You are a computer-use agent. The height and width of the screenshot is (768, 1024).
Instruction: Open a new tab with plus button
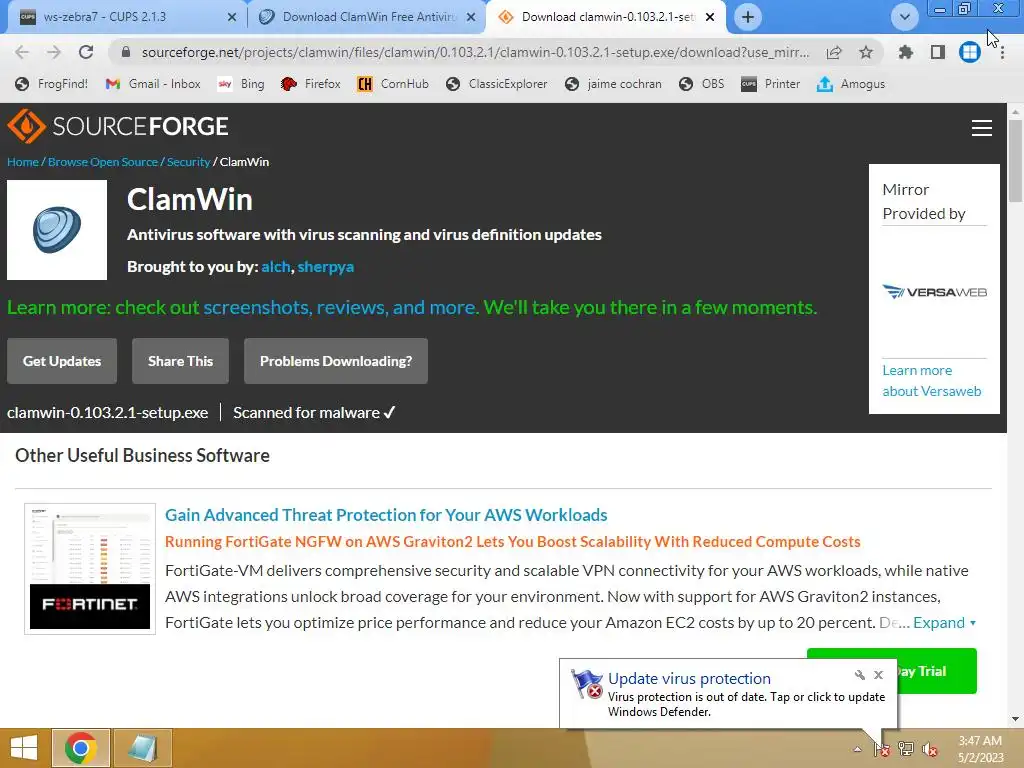point(748,17)
